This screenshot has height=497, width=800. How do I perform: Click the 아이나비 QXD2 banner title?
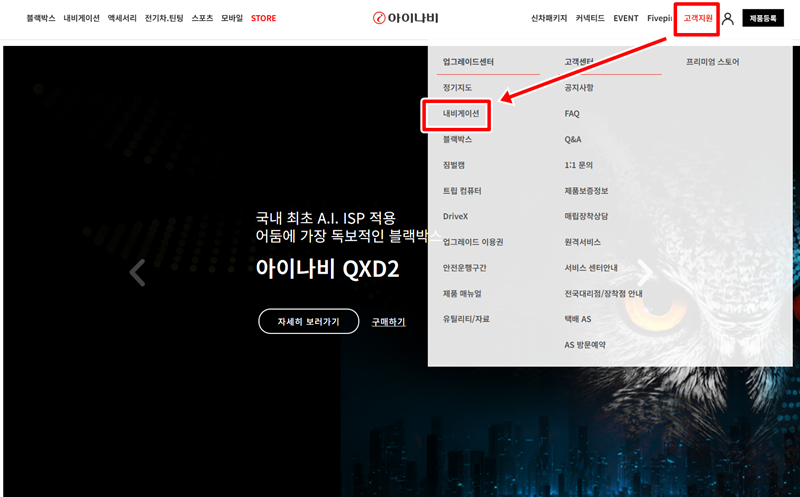(x=327, y=268)
